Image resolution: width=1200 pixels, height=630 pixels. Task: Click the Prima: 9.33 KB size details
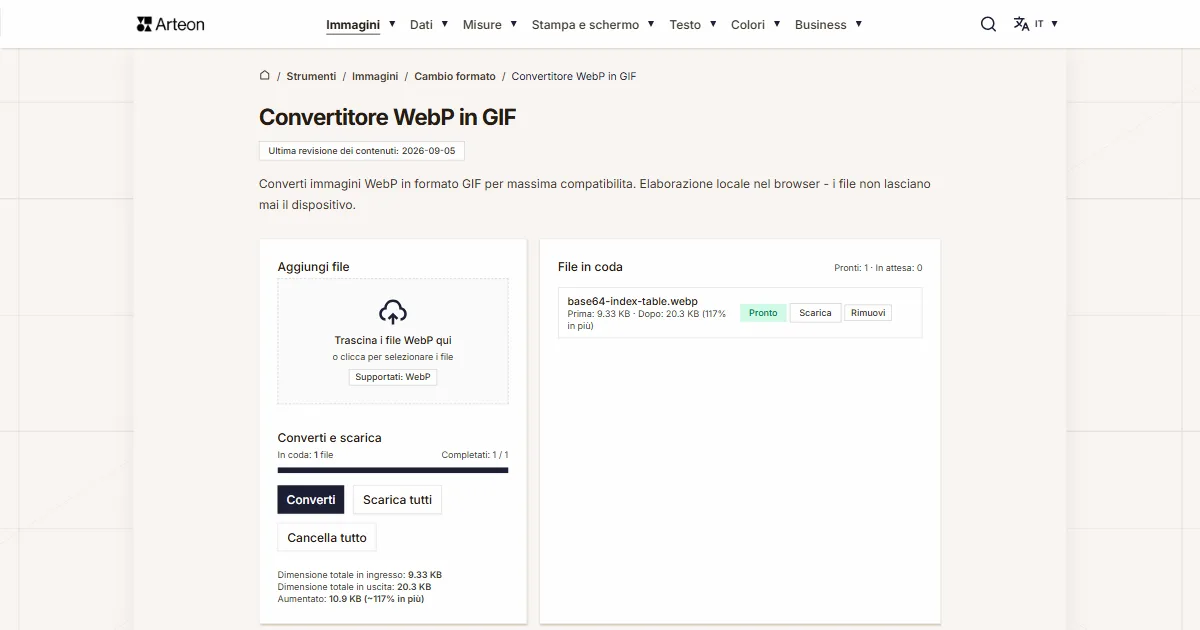click(647, 319)
